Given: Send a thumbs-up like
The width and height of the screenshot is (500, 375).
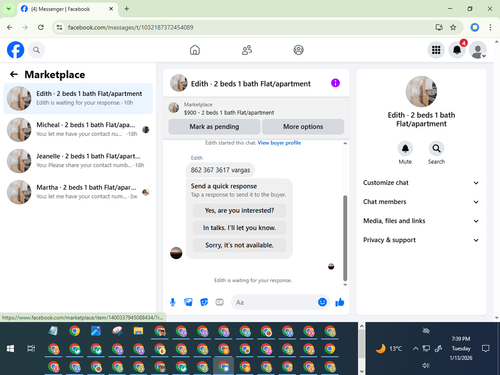Looking at the screenshot, I should 340,302.
